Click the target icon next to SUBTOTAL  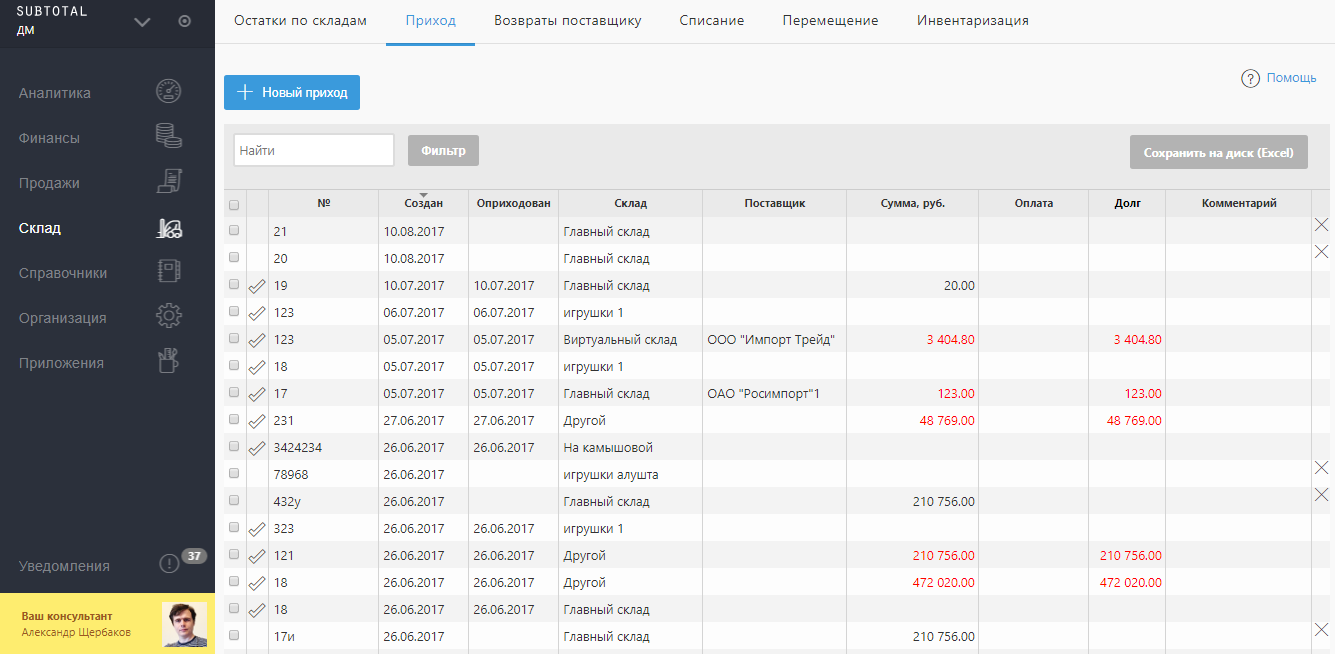point(185,21)
